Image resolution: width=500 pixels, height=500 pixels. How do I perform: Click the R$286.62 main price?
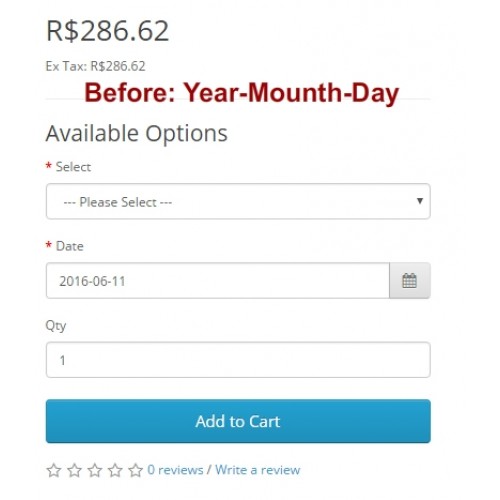(108, 31)
